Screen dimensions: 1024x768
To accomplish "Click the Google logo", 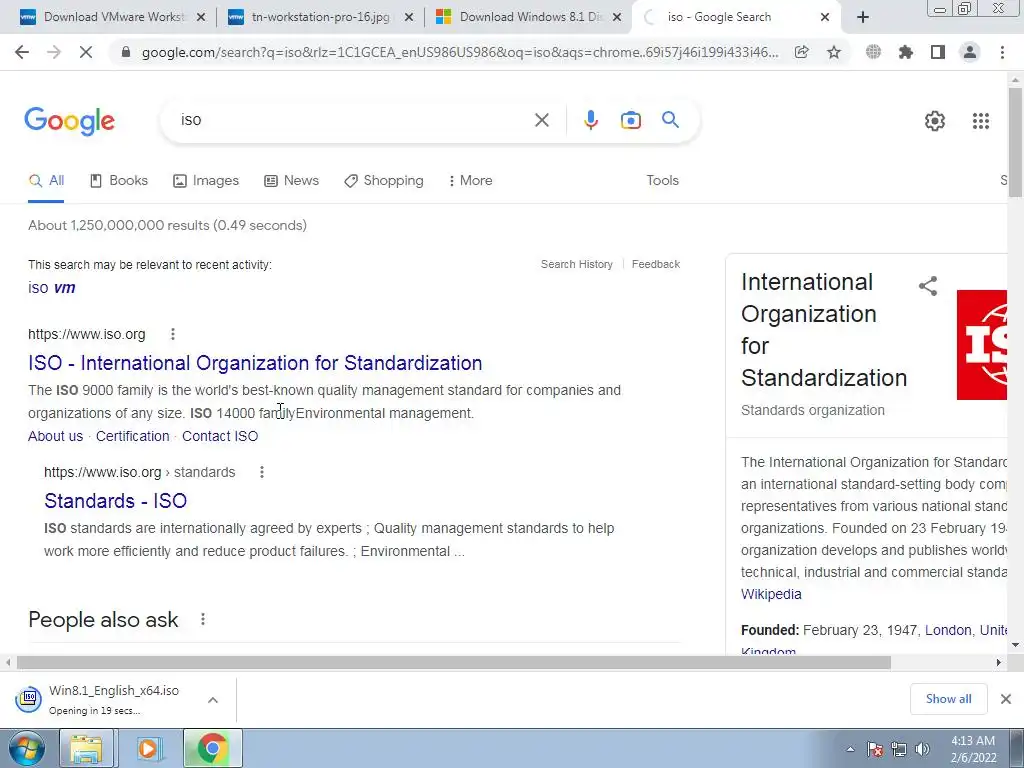I will tap(69, 121).
